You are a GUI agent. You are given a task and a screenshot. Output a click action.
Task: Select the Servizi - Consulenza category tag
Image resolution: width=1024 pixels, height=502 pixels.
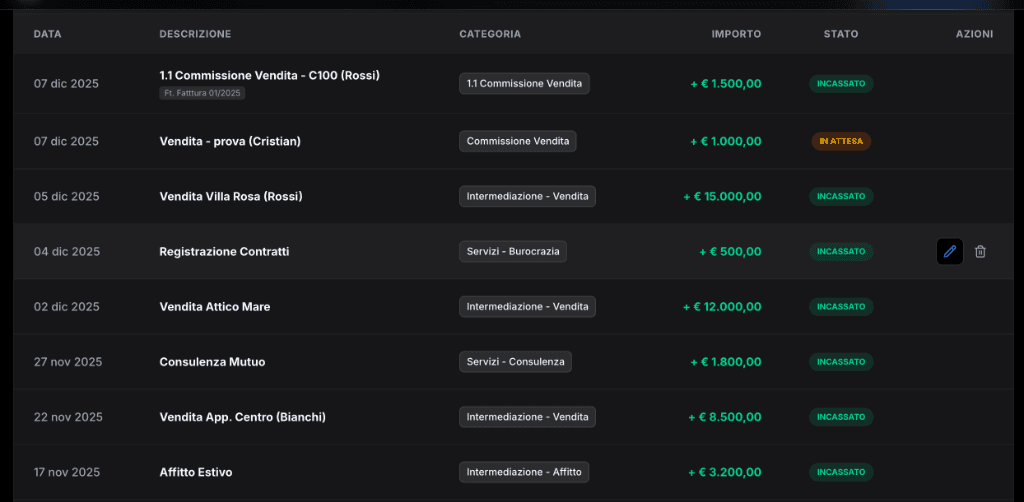[515, 362]
